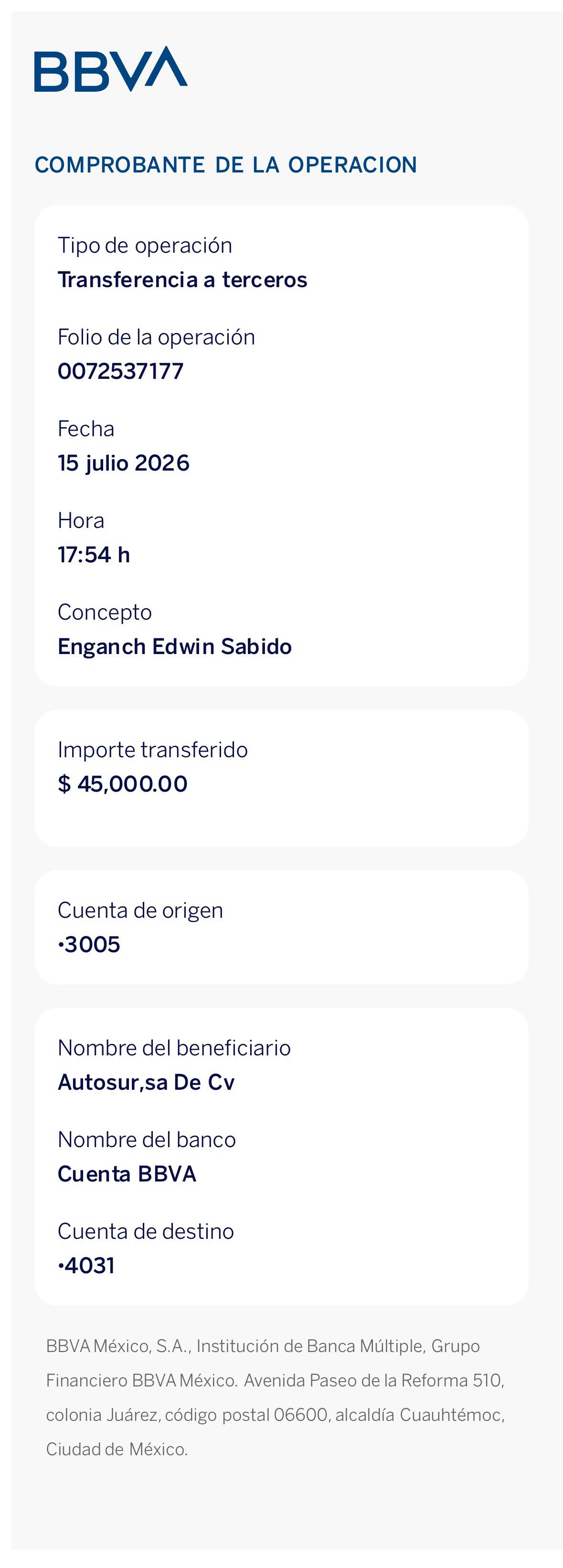This screenshot has height=1568, width=563.
Task: Click the Transferencia a terceros value
Action: pyautogui.click(x=182, y=280)
